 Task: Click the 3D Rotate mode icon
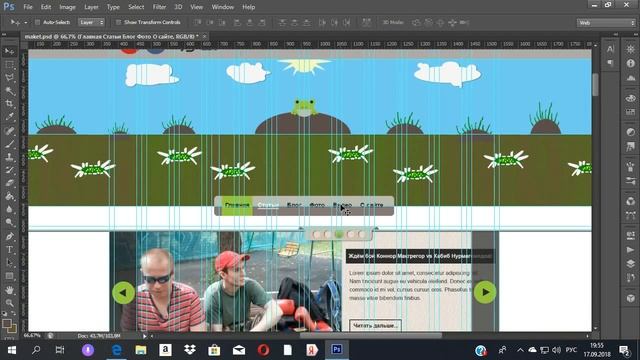click(x=416, y=22)
